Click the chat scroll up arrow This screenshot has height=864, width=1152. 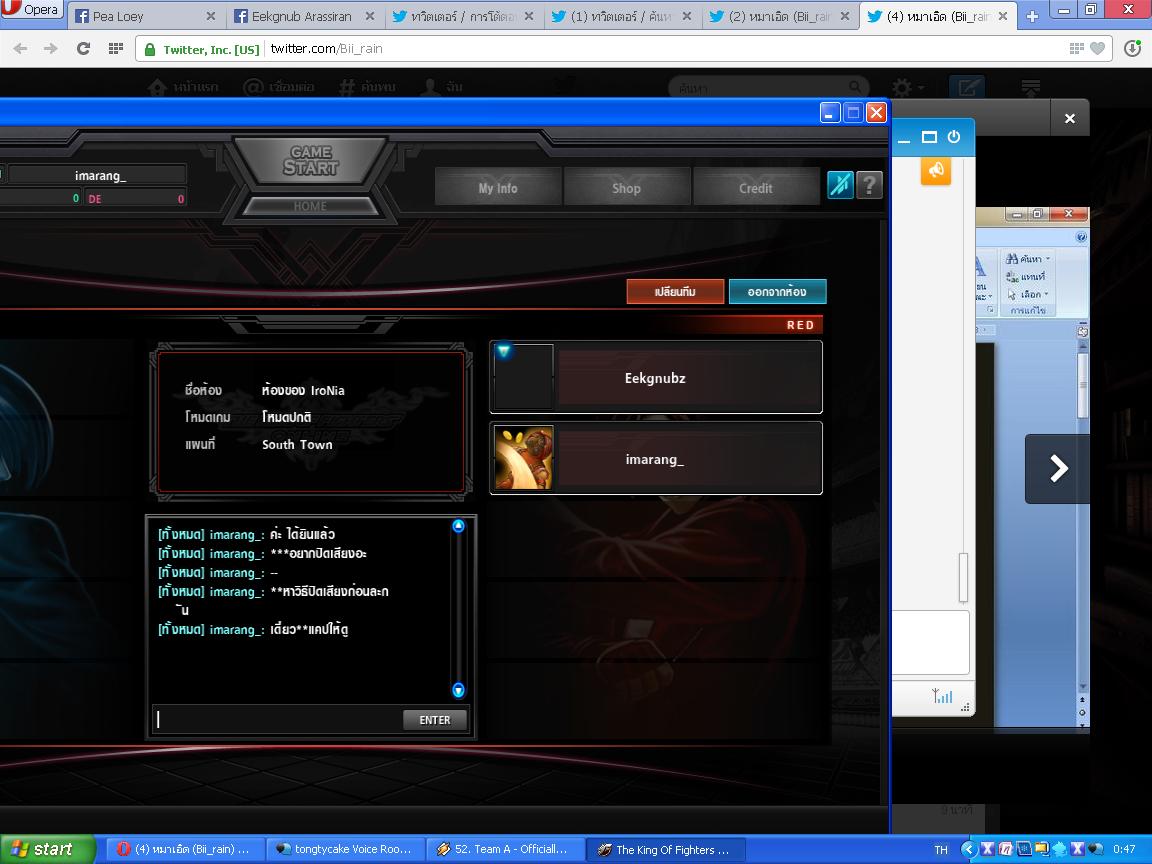[x=458, y=526]
